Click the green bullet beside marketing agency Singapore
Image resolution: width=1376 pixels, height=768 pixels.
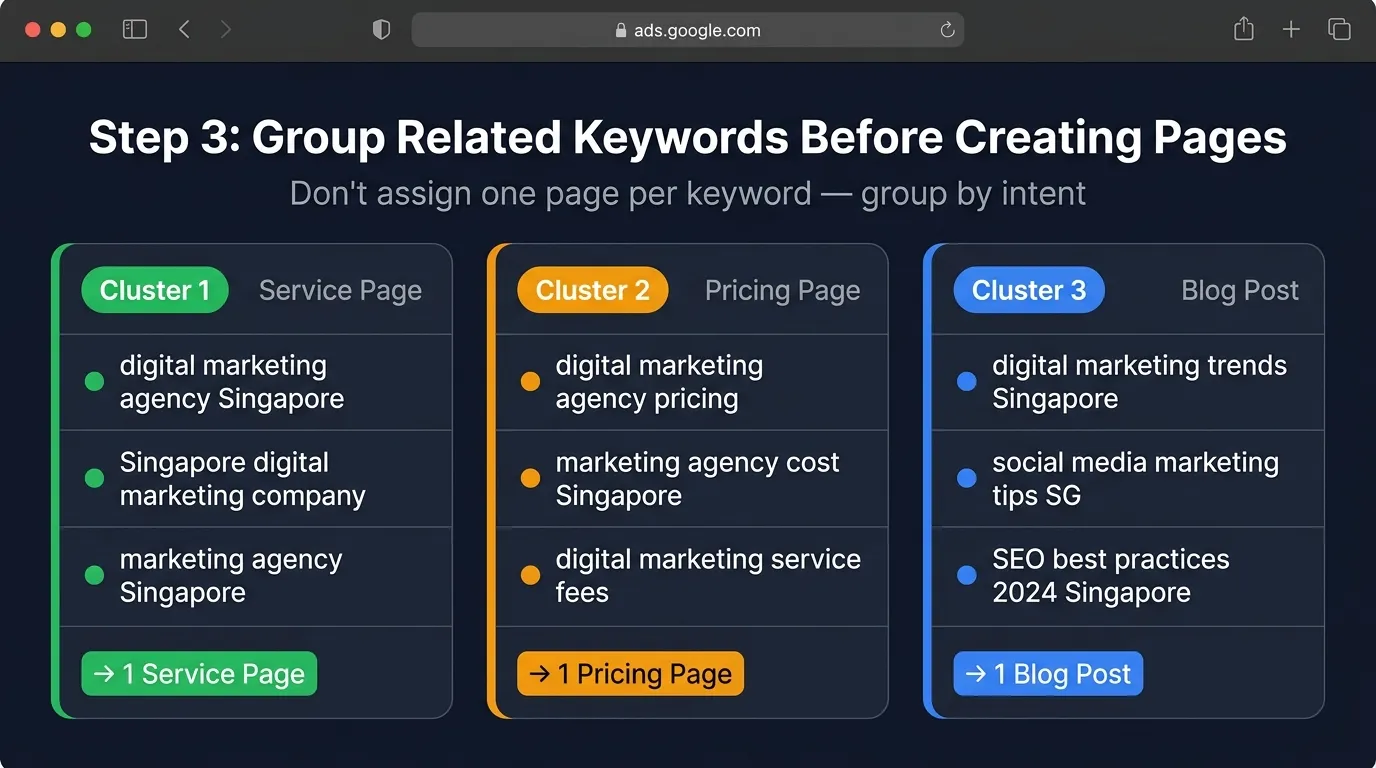tap(94, 575)
